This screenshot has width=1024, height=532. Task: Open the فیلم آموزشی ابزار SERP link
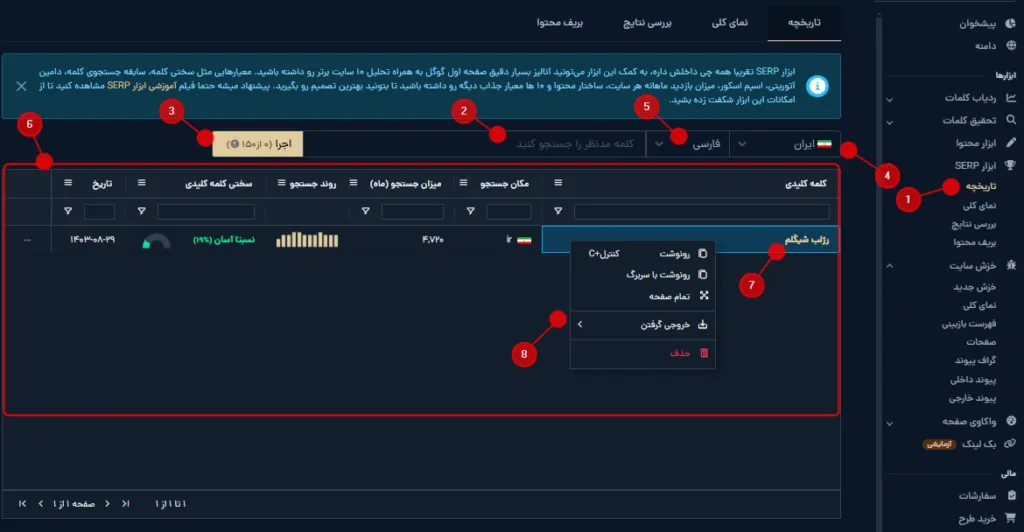[141, 86]
